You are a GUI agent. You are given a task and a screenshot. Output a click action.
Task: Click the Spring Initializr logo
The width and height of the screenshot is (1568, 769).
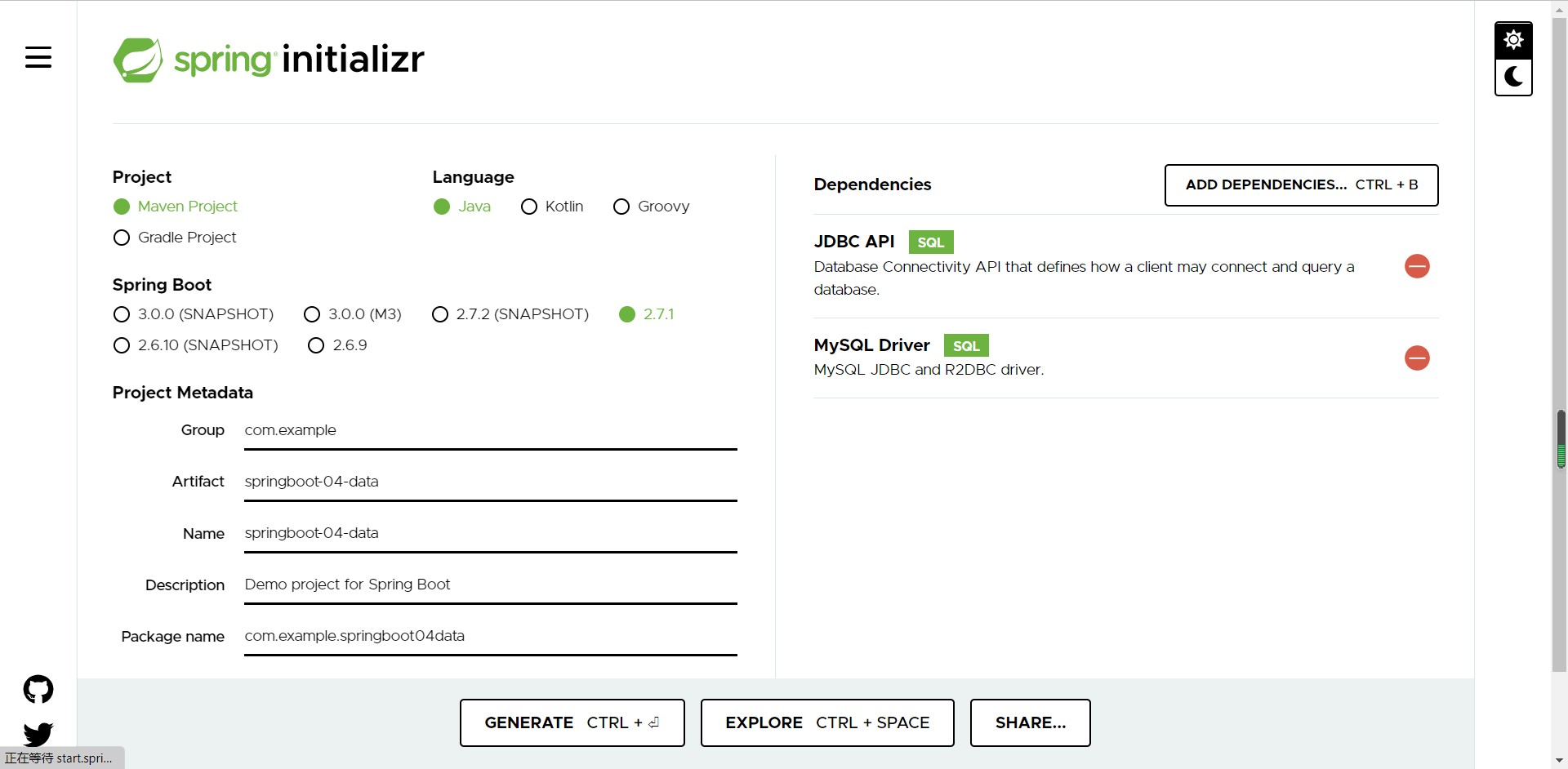269,60
